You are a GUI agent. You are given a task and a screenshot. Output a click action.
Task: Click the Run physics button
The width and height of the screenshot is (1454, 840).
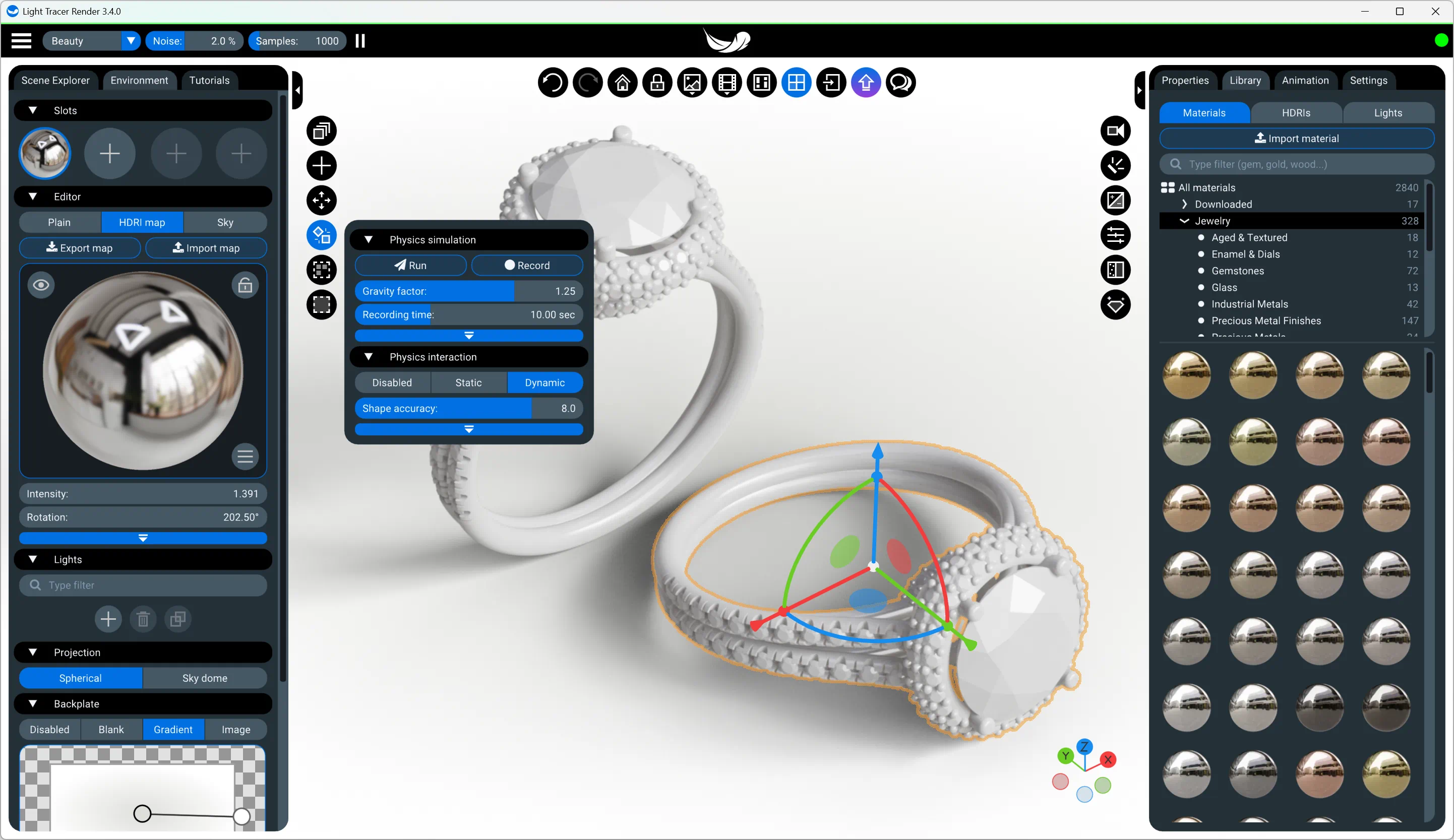coord(410,265)
